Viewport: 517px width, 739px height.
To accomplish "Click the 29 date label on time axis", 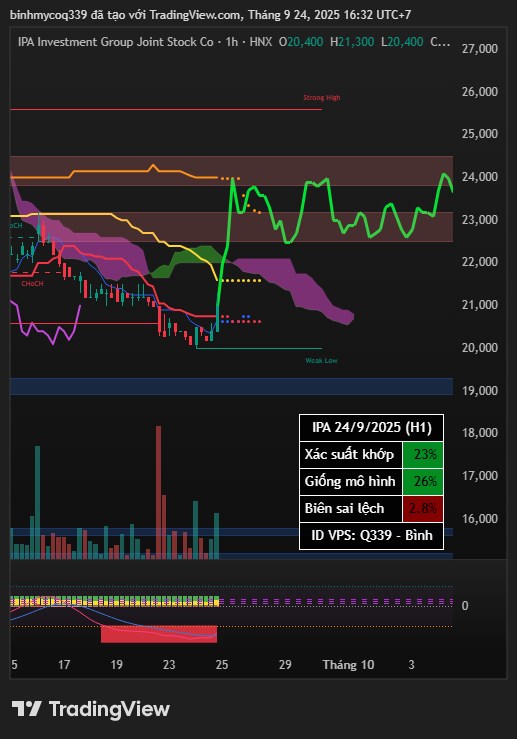I will click(x=285, y=665).
